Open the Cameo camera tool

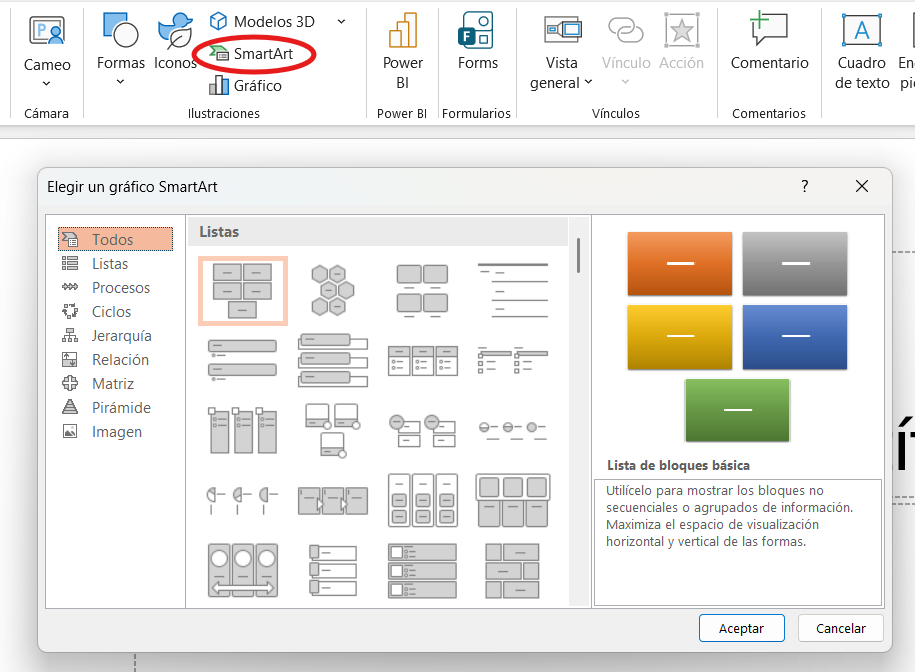[47, 43]
